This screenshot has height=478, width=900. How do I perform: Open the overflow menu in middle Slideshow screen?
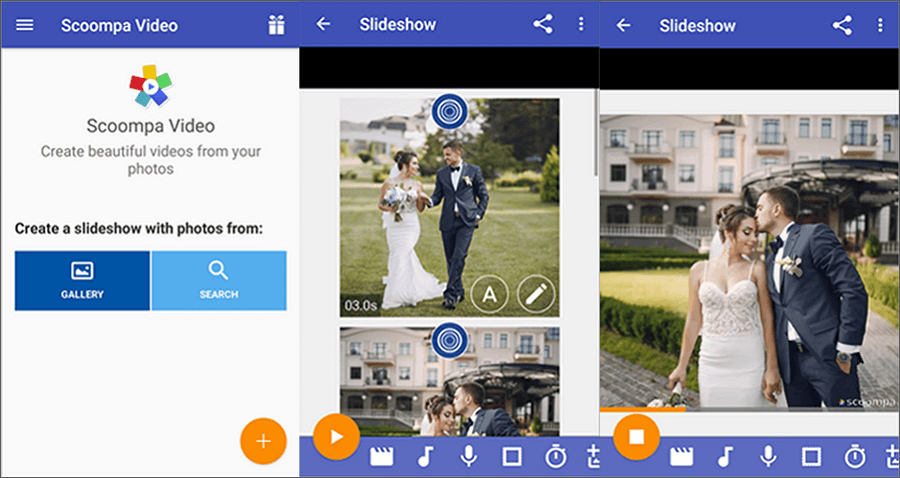581,24
